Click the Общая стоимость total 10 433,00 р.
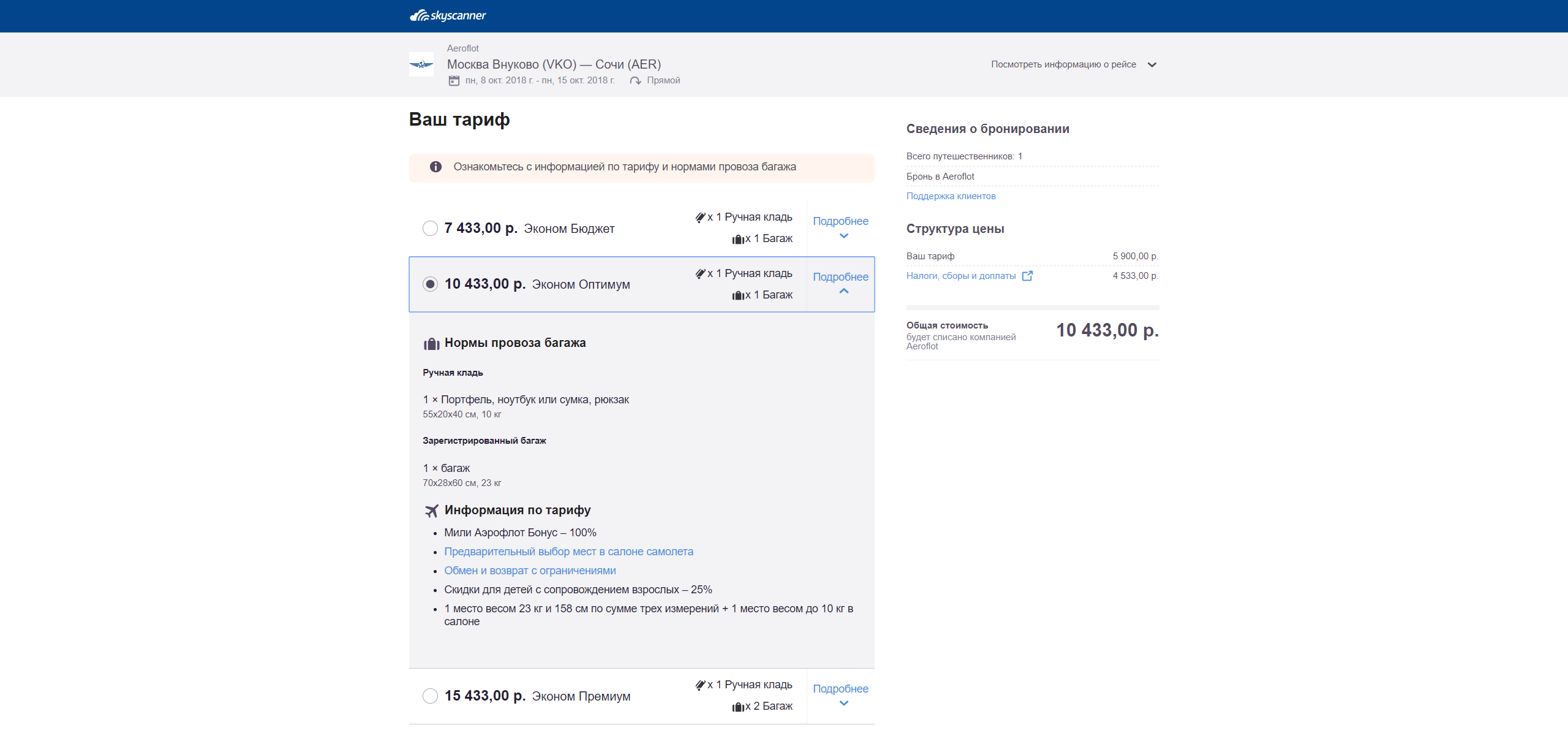This screenshot has height=741, width=1568. point(1107,330)
